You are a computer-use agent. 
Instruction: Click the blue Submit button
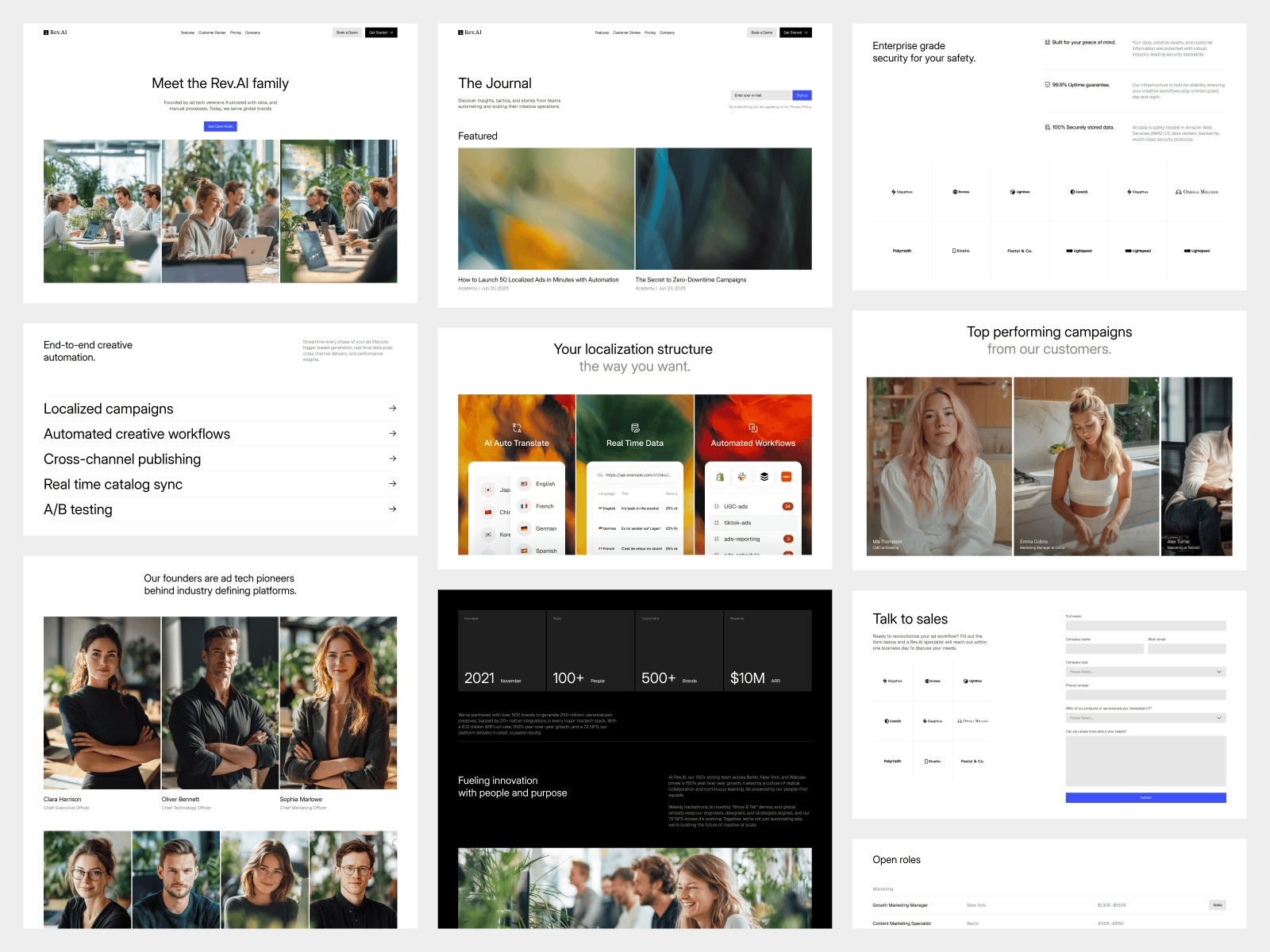[1145, 797]
